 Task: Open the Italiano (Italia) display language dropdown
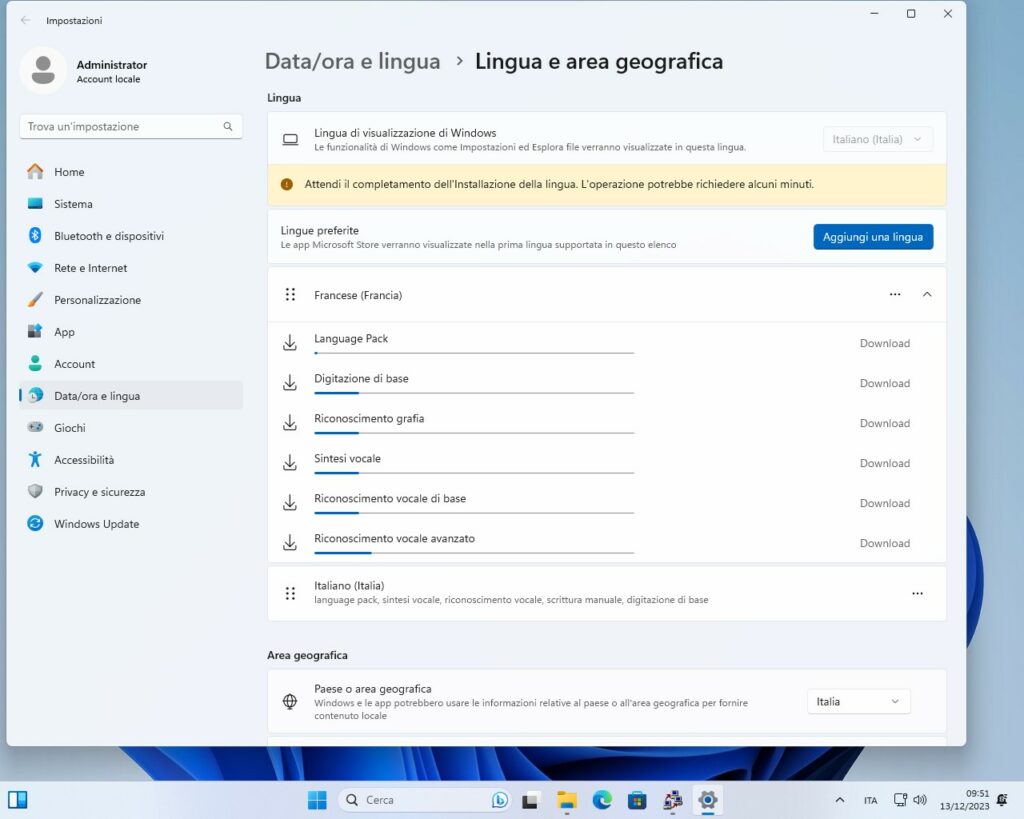point(877,140)
